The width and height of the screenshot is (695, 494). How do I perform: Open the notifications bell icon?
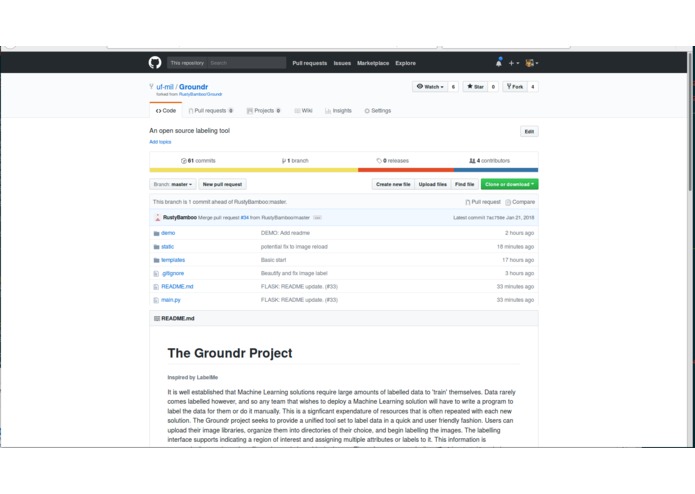pos(499,63)
